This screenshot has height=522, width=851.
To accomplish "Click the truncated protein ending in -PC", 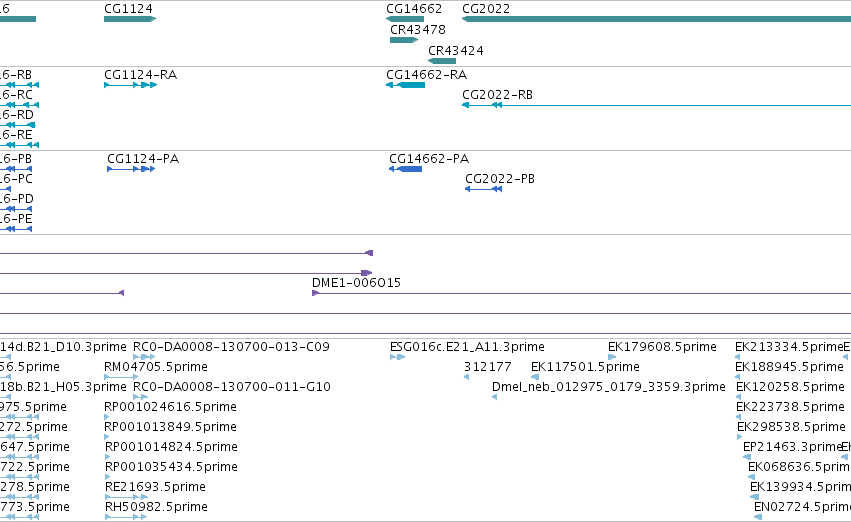I will pyautogui.click(x=5, y=189).
